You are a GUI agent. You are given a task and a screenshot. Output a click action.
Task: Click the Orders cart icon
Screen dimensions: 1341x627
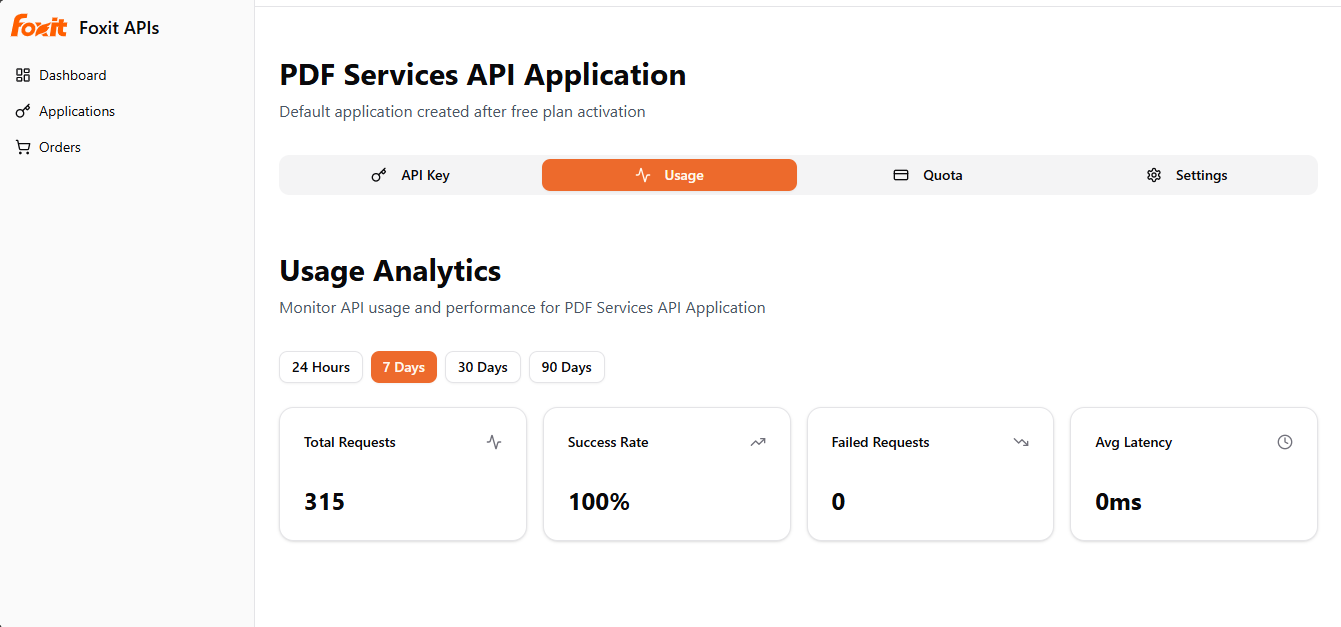(x=23, y=147)
